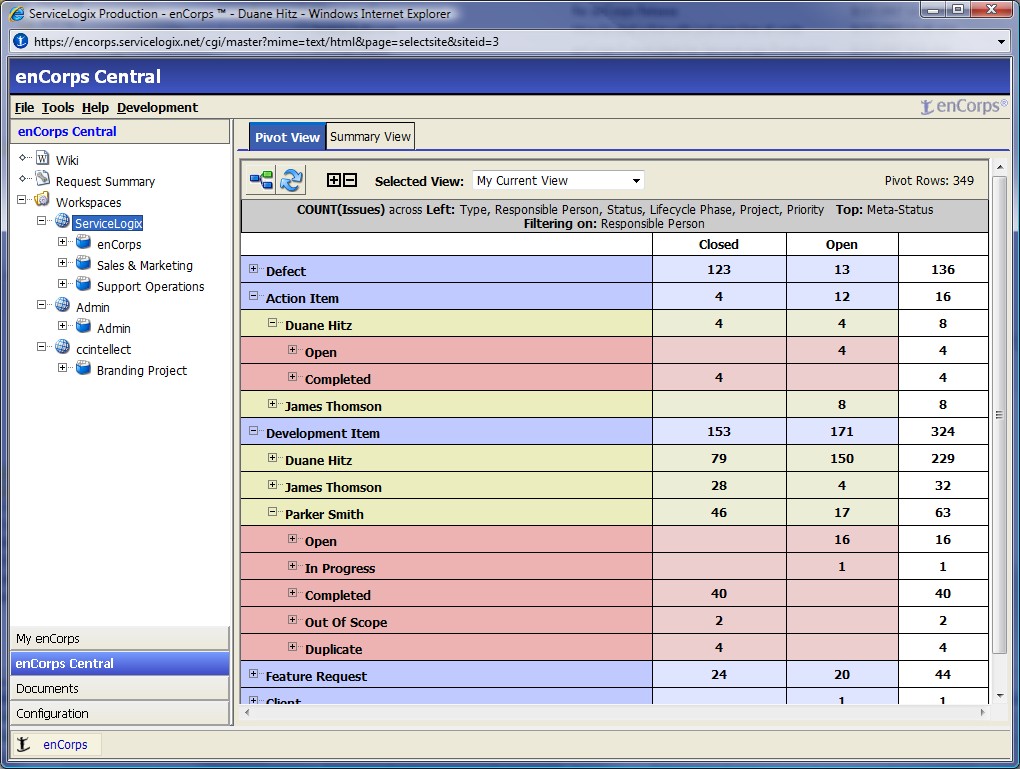Open the Tools menu
Screen dimensions: 1020x769
(x=58, y=107)
